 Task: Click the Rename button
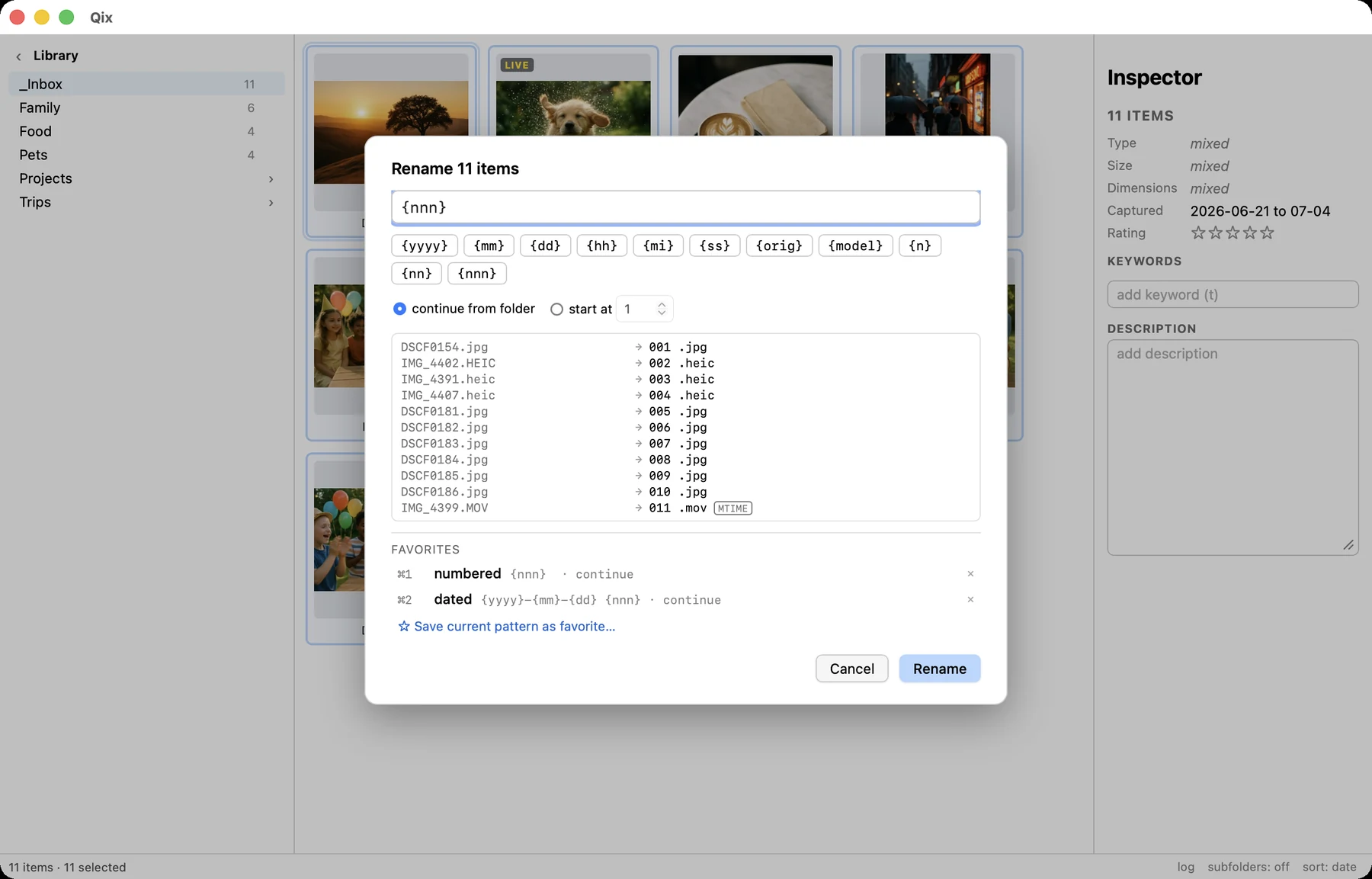939,669
